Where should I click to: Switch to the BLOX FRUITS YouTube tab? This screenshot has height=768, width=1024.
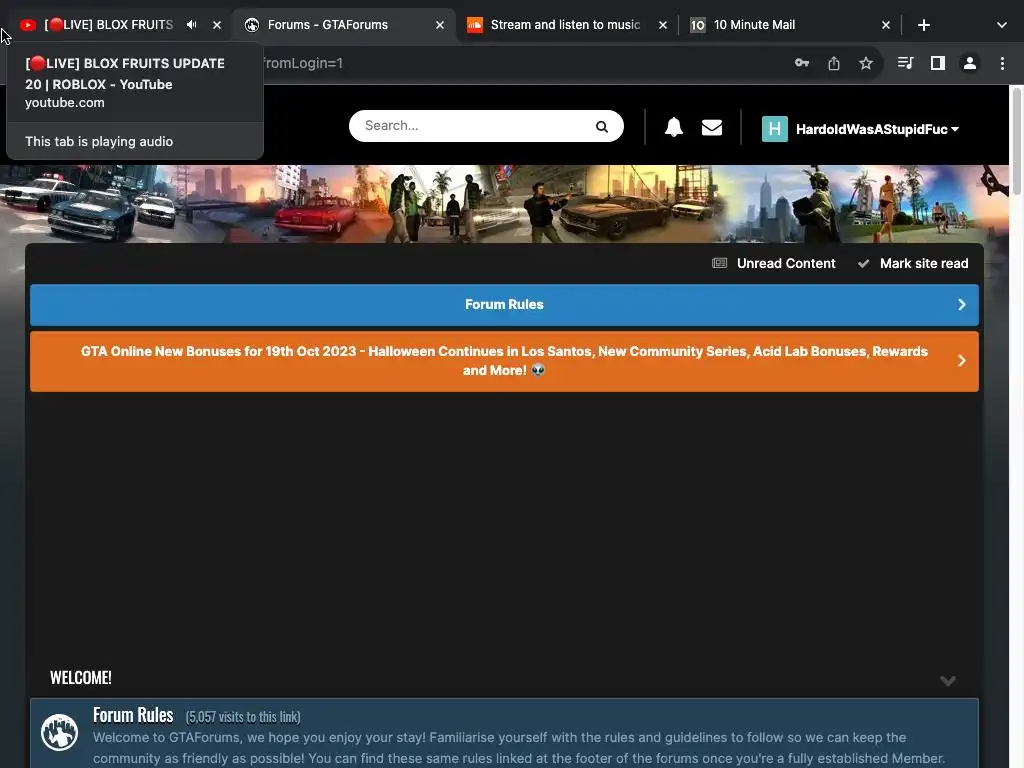108,25
